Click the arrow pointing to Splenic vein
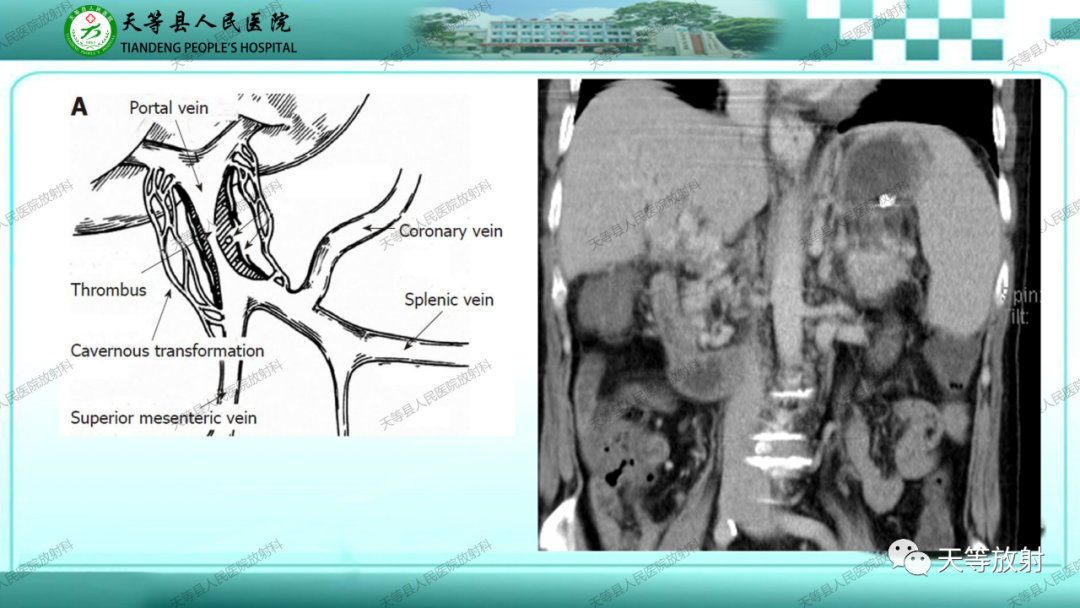Viewport: 1080px width, 608px height. click(x=424, y=329)
